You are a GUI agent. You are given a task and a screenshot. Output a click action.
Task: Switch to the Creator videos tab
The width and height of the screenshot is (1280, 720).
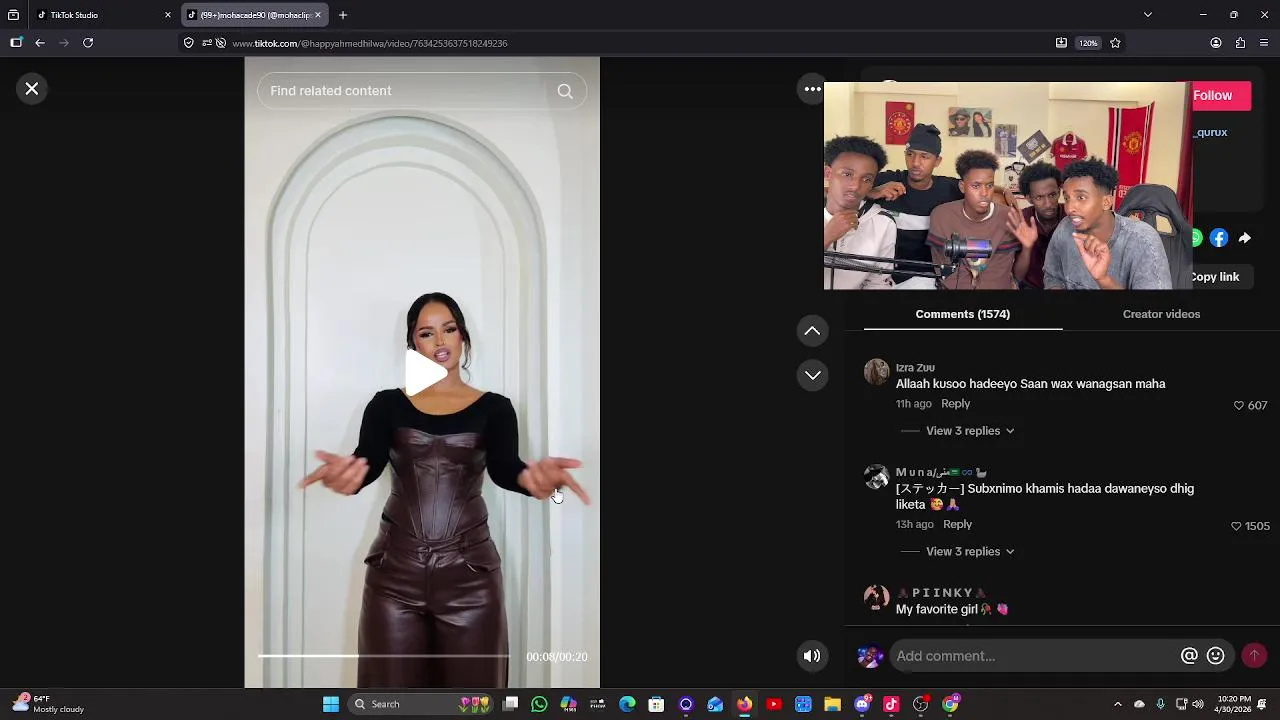pos(1161,314)
